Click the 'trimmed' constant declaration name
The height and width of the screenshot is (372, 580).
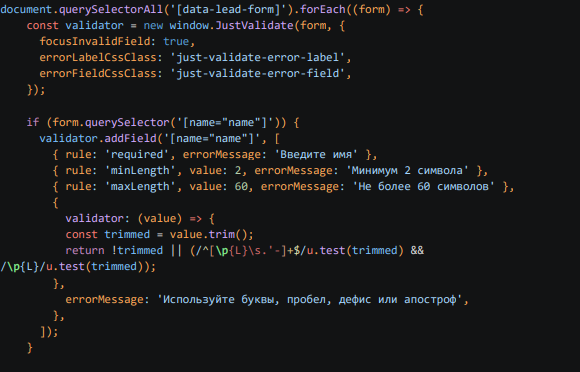coord(127,234)
